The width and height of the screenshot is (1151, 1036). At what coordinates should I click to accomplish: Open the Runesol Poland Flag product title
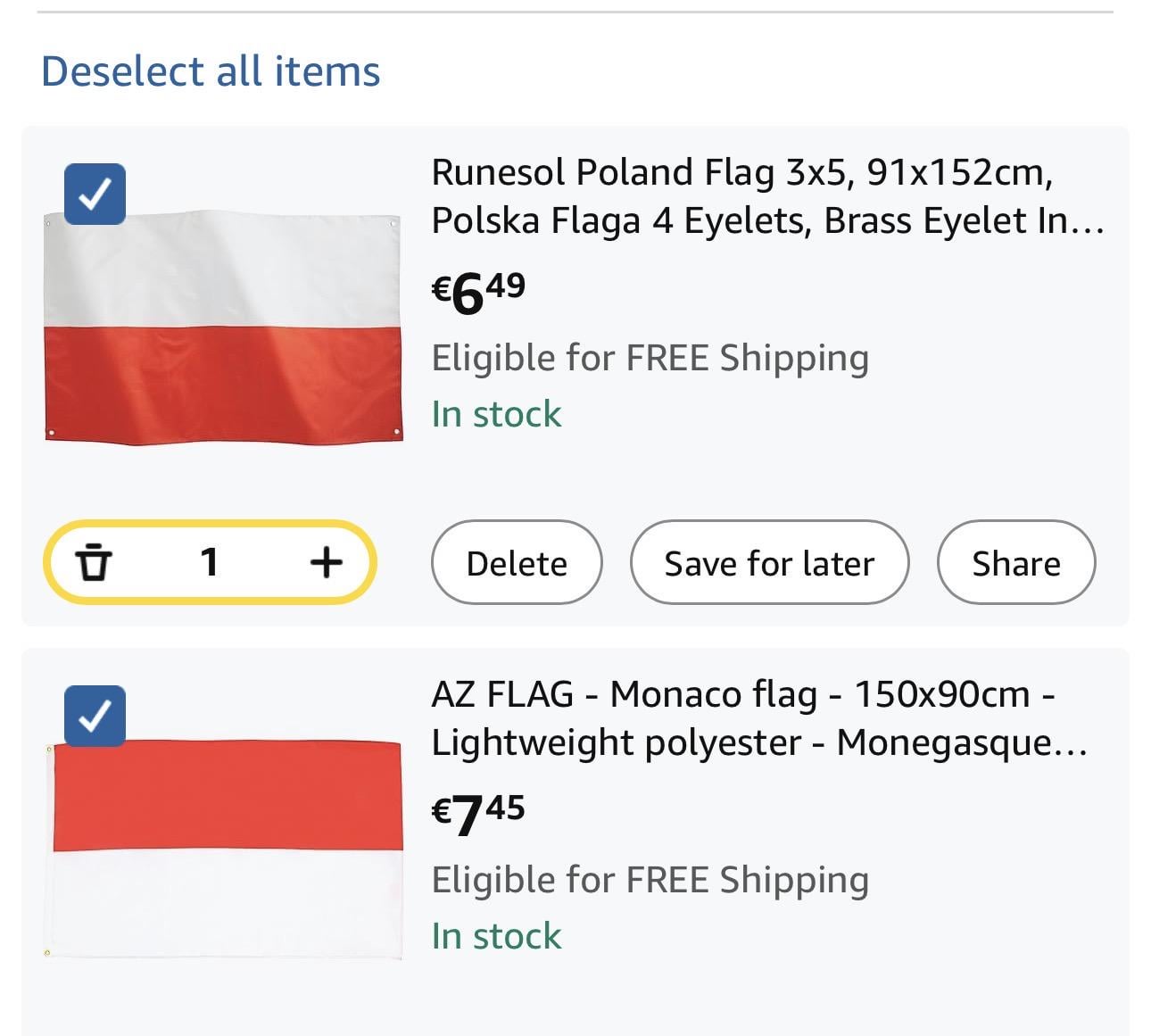(767, 196)
